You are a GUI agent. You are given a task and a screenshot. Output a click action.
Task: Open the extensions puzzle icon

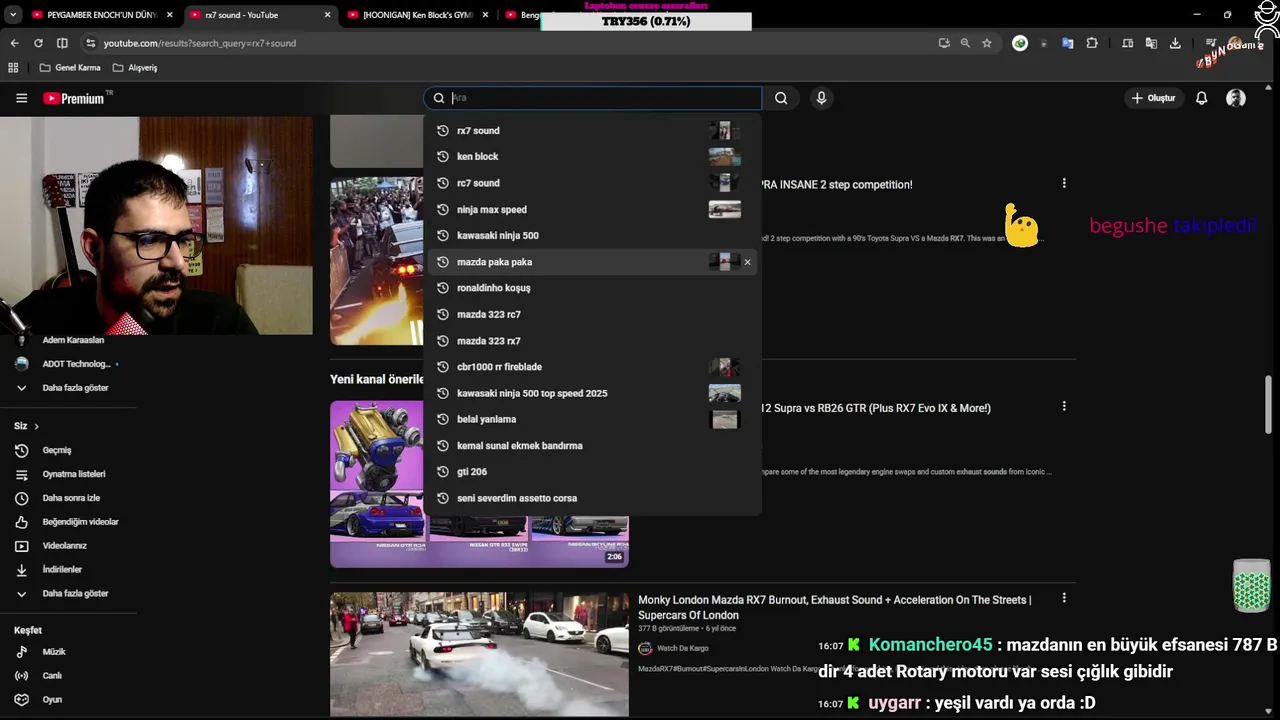[x=1092, y=43]
